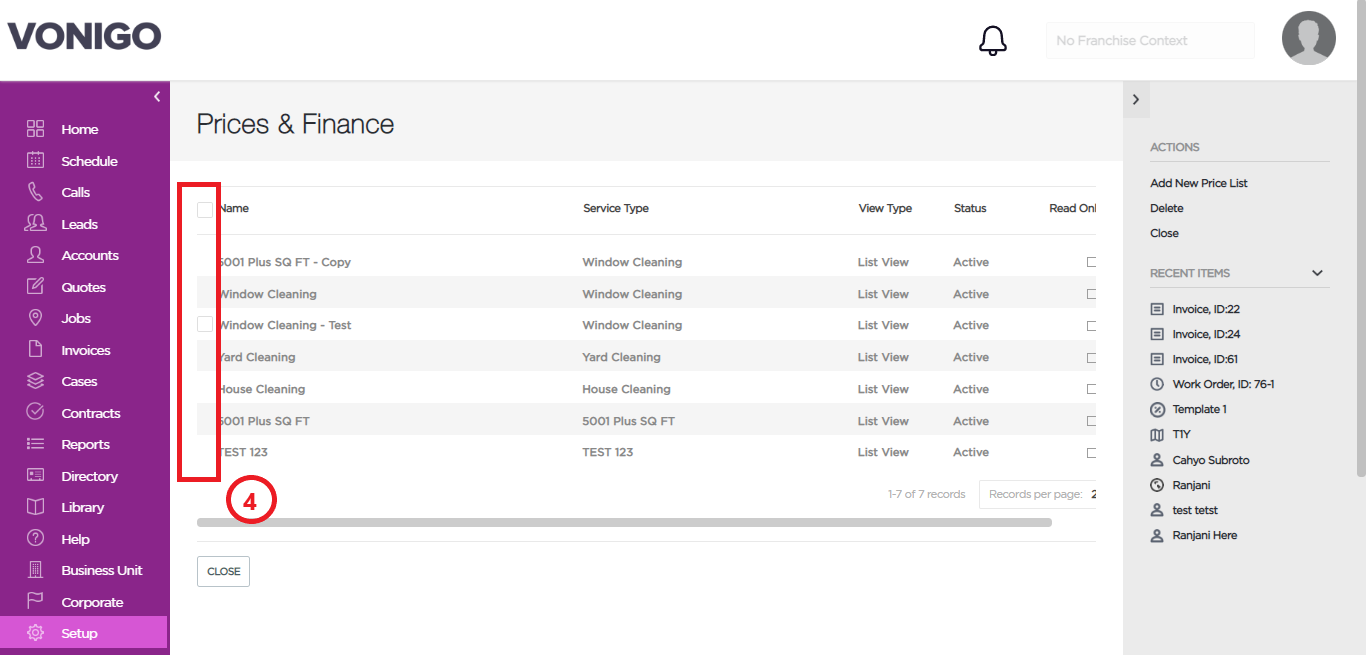Open the Schedule menu item
This screenshot has height=655, width=1366.
pyautogui.click(x=89, y=161)
